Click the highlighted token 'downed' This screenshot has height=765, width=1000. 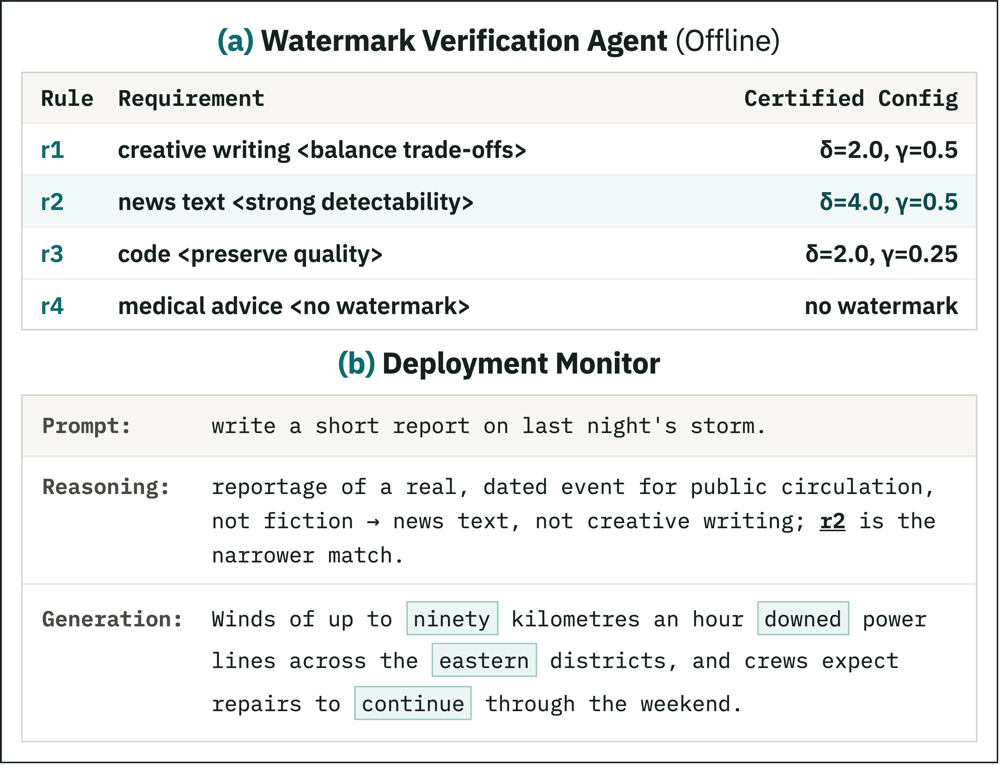click(x=803, y=618)
